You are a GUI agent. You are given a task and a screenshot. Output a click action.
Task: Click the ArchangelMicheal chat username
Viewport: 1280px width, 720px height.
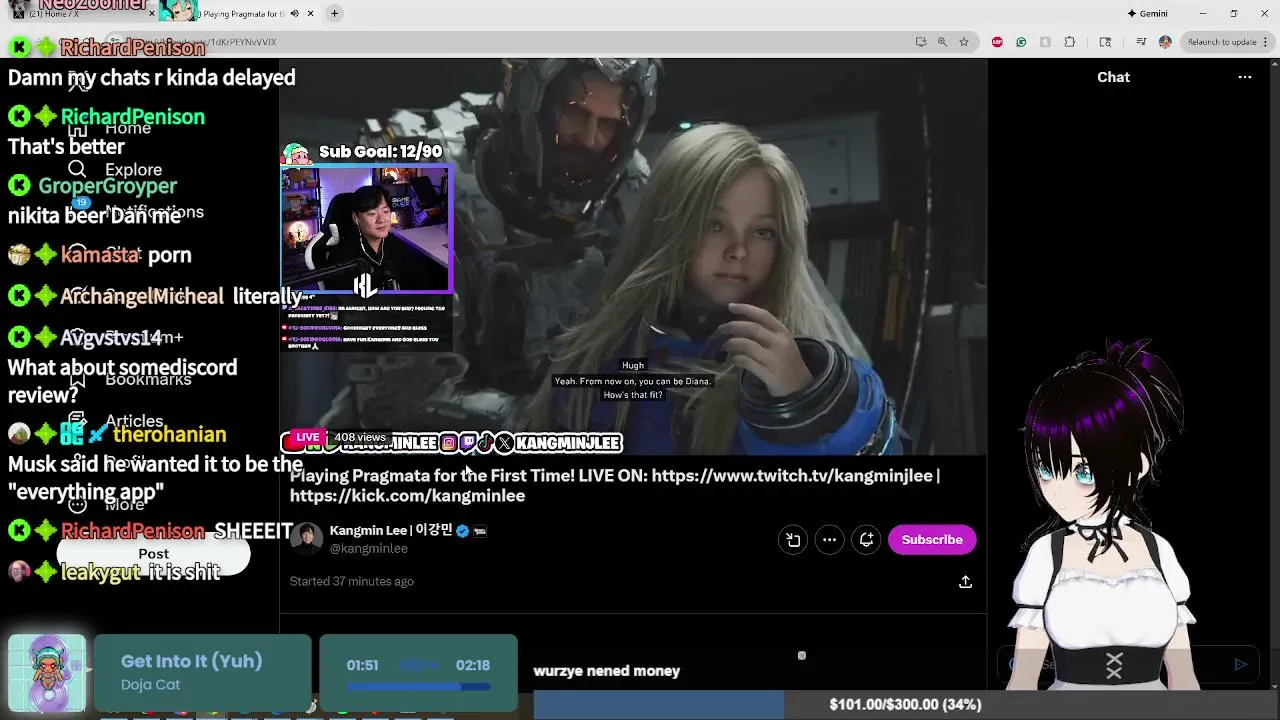pos(142,296)
